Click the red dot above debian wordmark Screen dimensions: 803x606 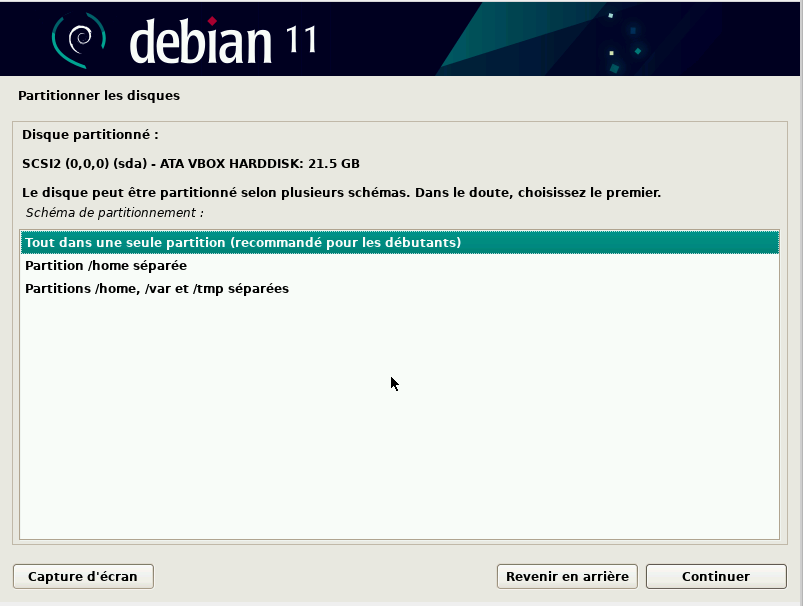click(212, 19)
